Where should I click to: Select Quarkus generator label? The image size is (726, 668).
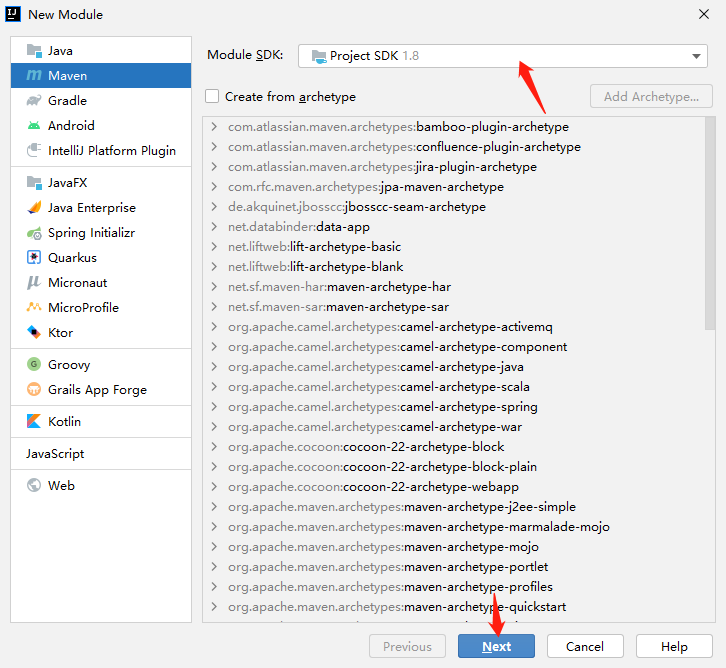coord(72,258)
